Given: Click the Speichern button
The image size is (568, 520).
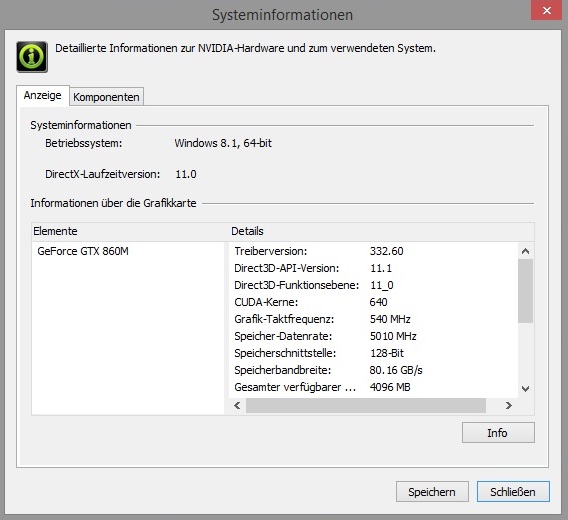Looking at the screenshot, I should point(432,491).
